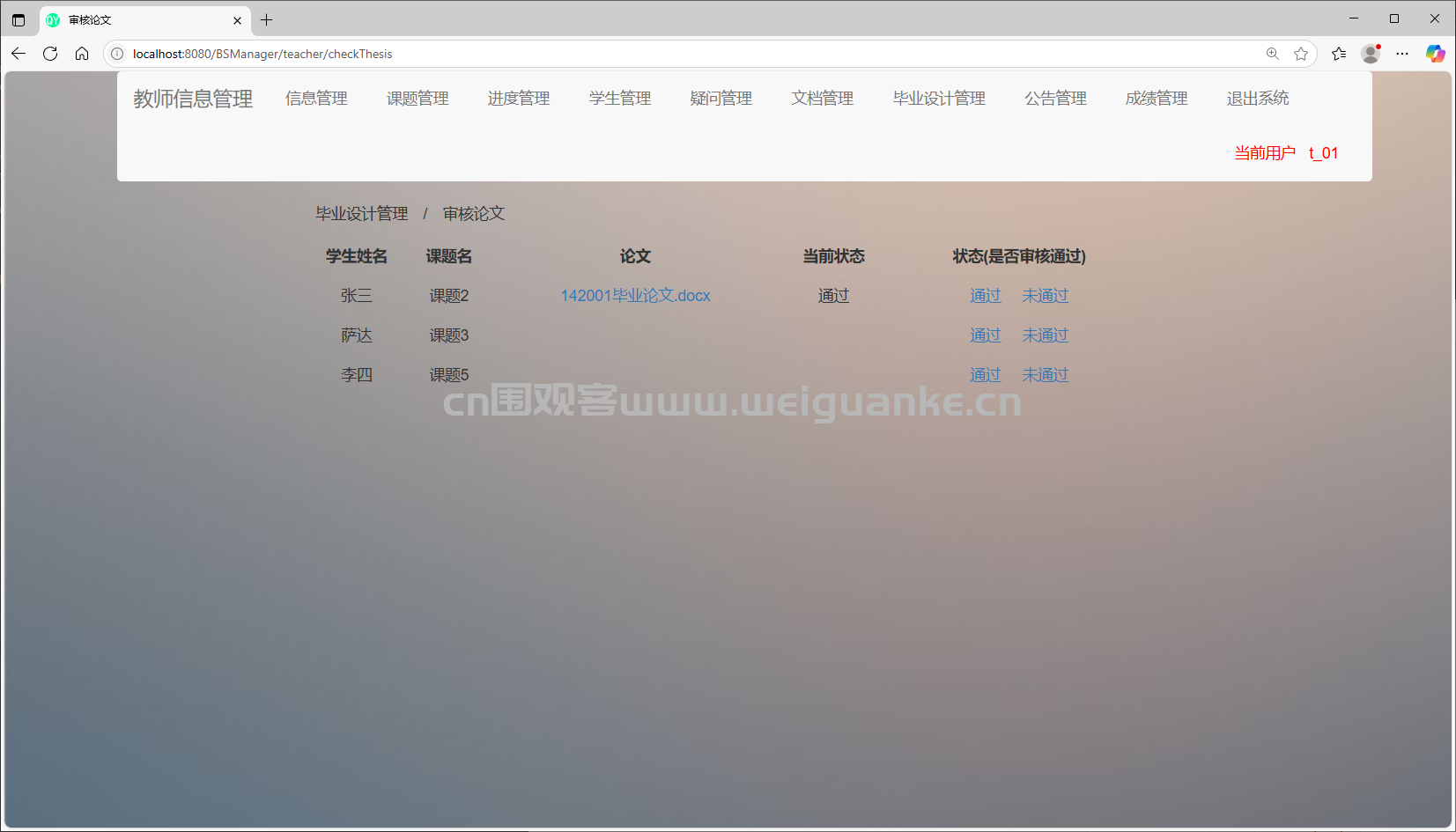Open the 公告管理 menu

(1055, 99)
